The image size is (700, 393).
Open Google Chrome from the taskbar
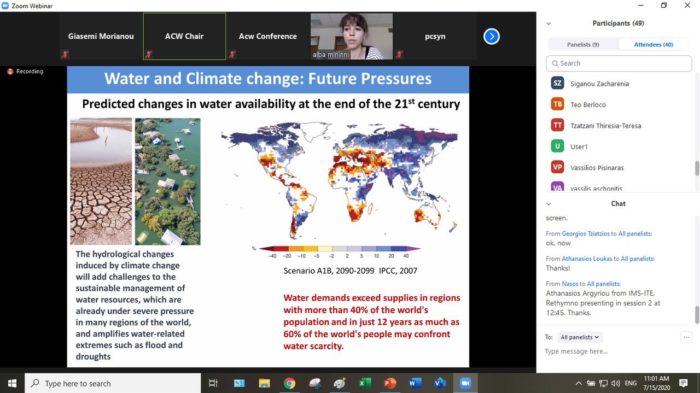[289, 383]
